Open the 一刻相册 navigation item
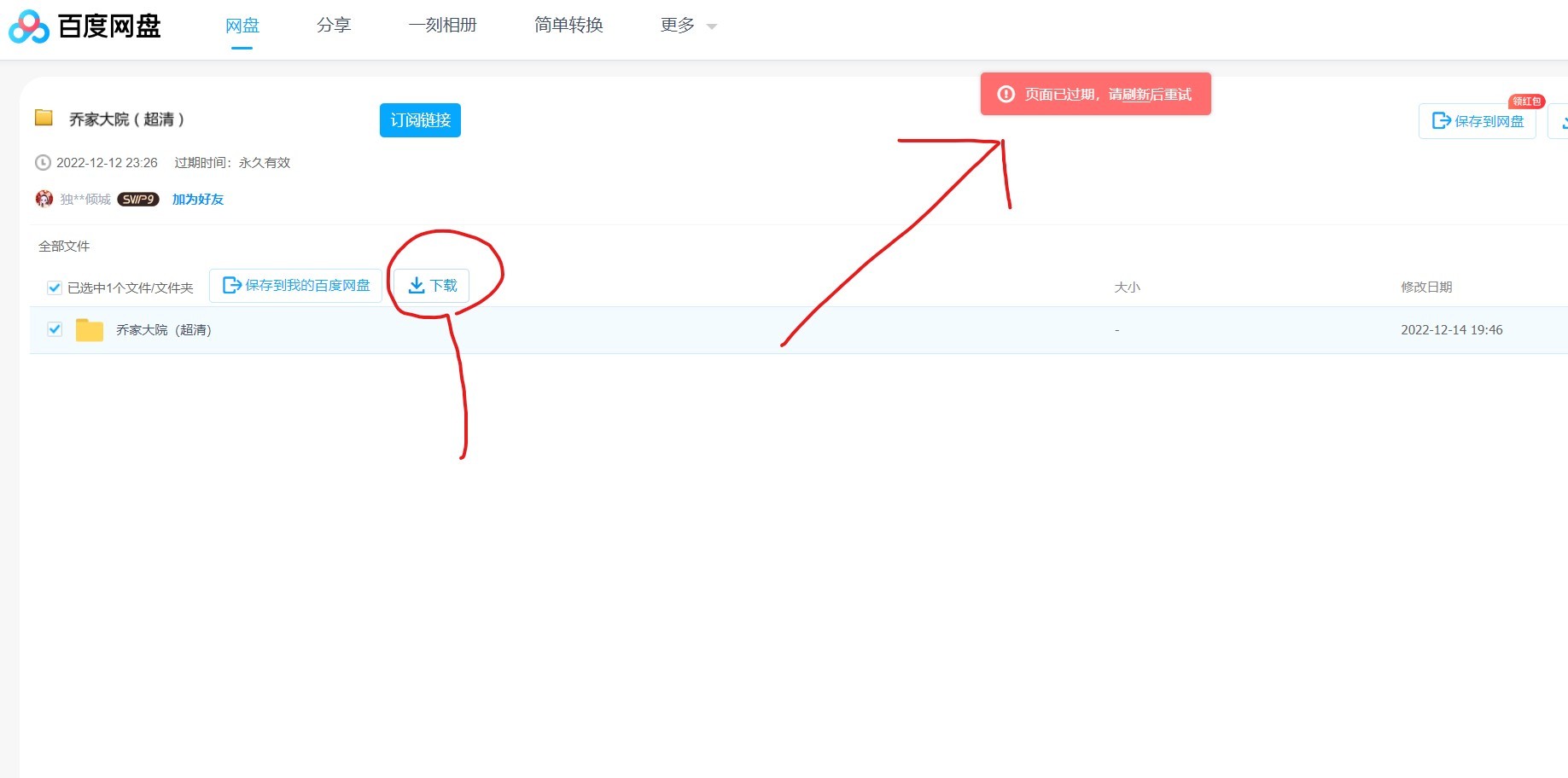This screenshot has width=1568, height=778. click(x=442, y=26)
